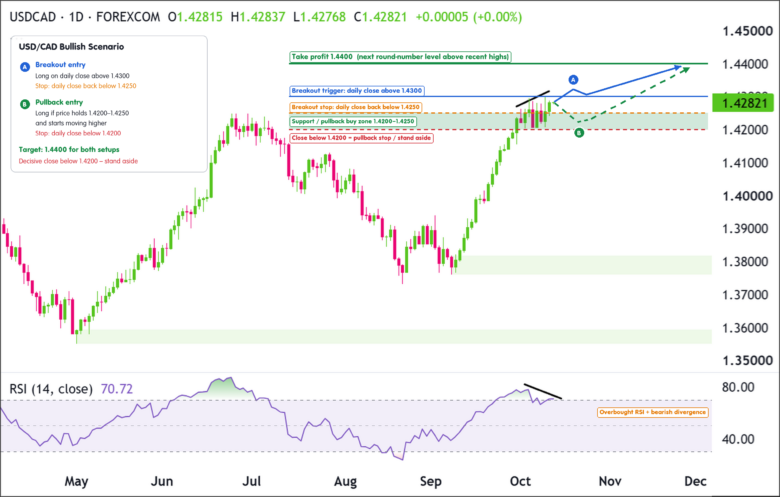Click the blue A circle beside Breakout entry
The image size is (780, 497).
pyautogui.click(x=25, y=67)
